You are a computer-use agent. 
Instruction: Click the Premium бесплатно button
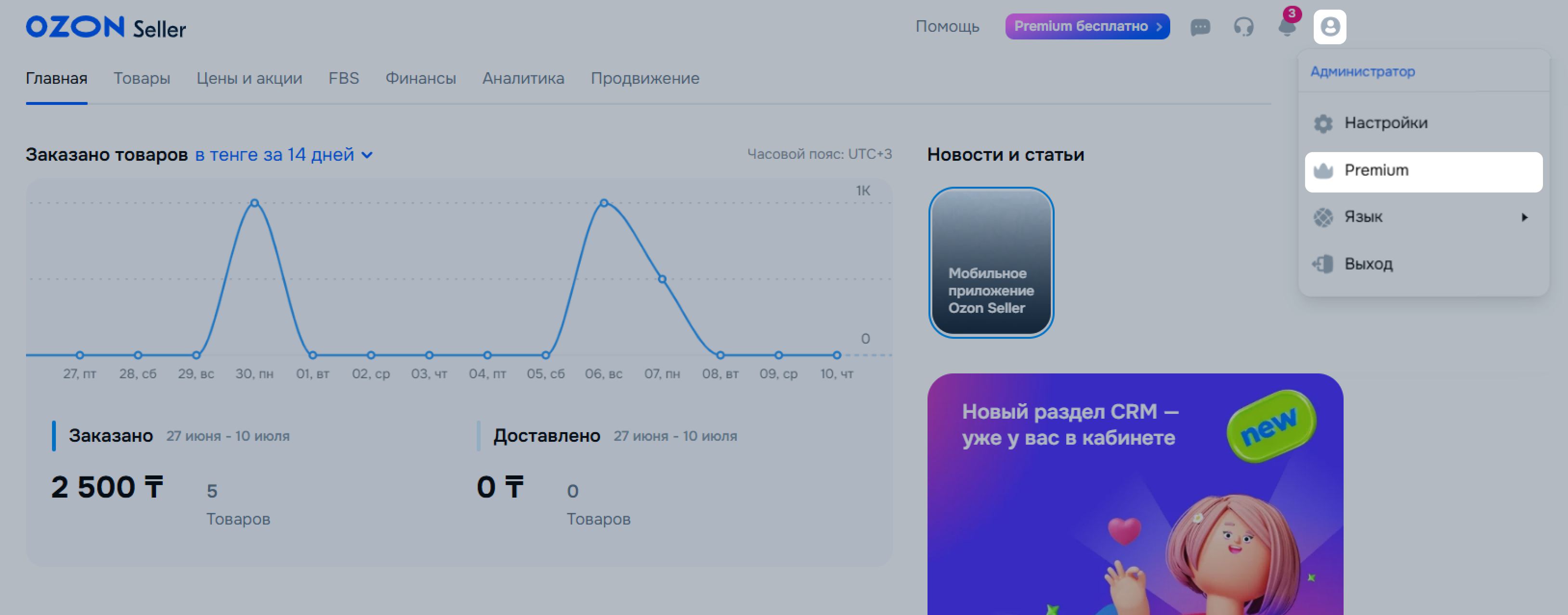(x=1087, y=27)
